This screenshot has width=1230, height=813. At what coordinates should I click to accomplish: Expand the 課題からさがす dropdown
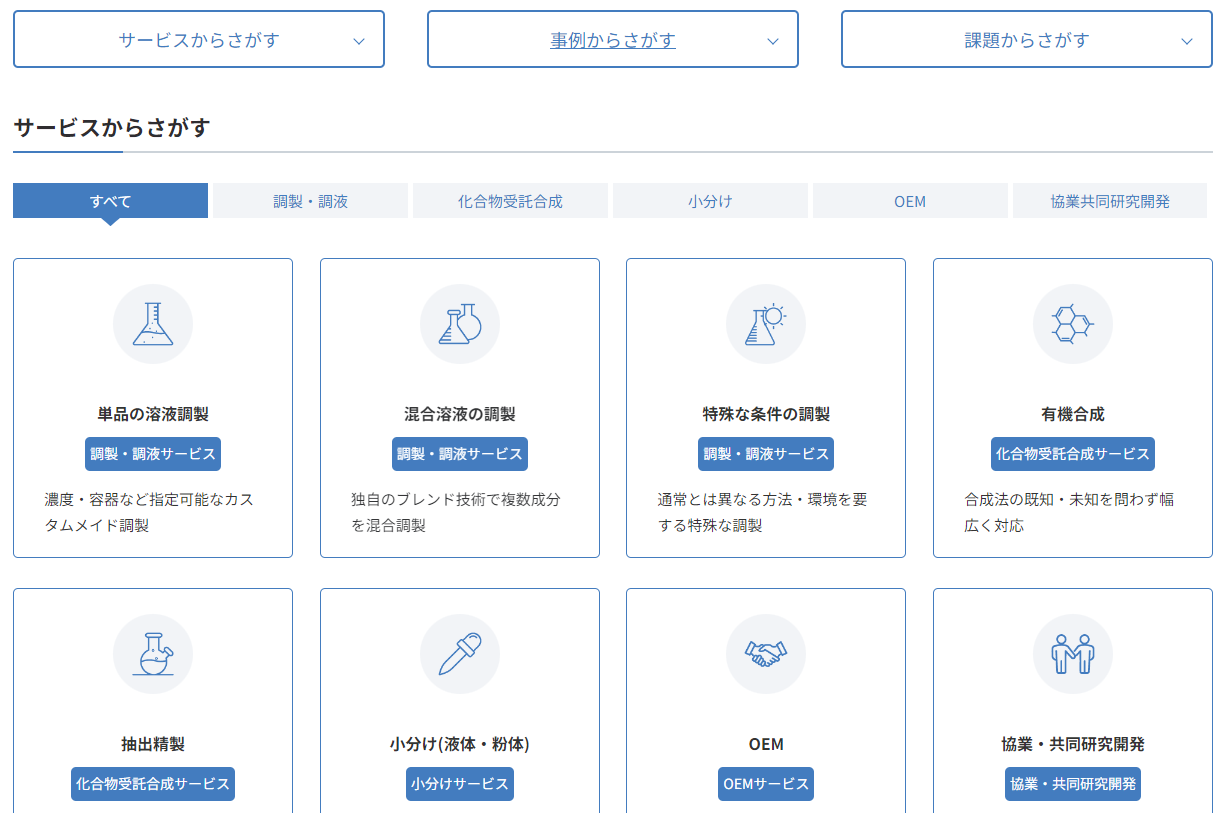[1027, 40]
